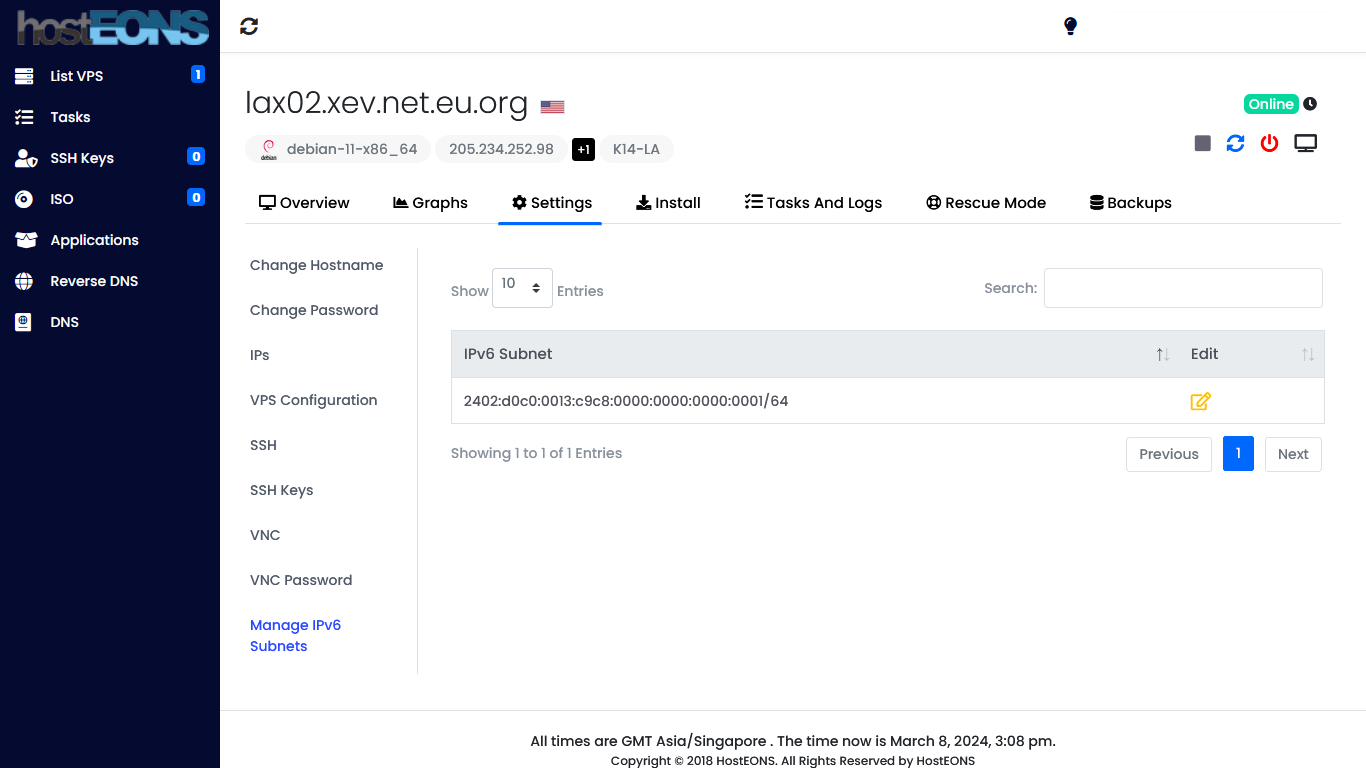Screen dimensions: 1366x768
Task: Open Reverse DNS from sidebar
Action: point(94,281)
